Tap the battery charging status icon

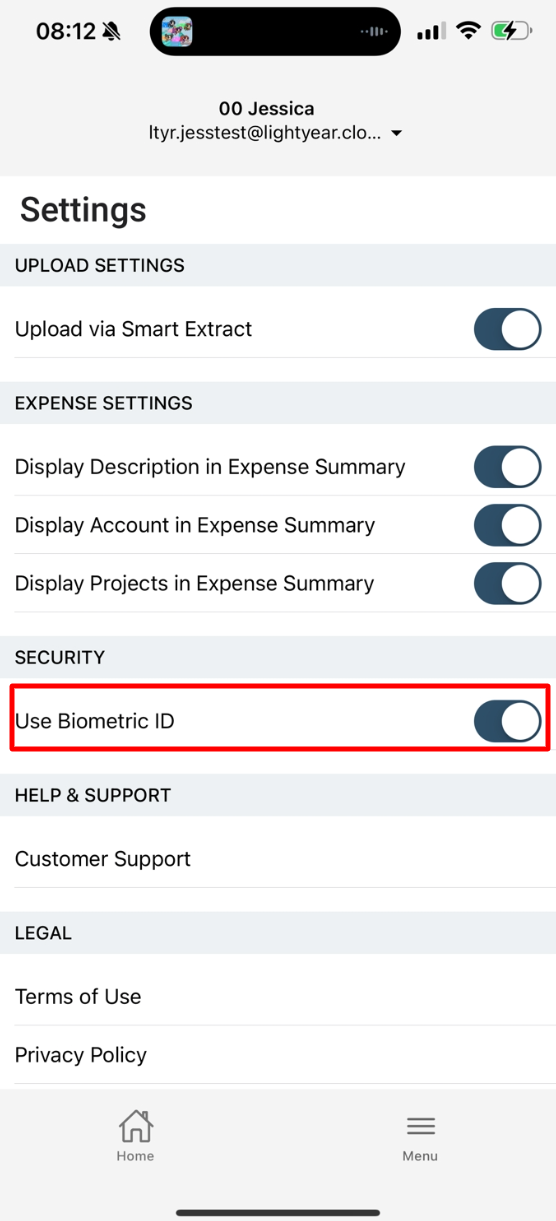tap(511, 31)
